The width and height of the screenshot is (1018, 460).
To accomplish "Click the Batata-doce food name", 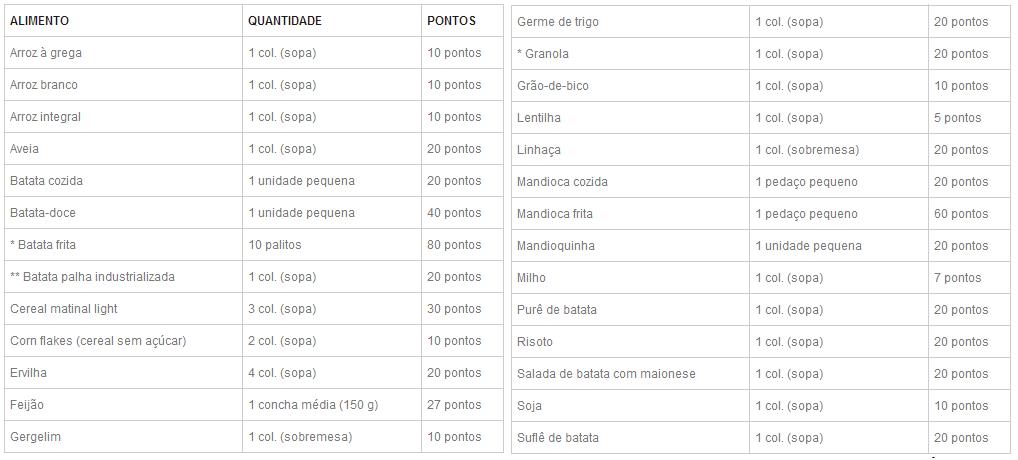I will coord(43,213).
